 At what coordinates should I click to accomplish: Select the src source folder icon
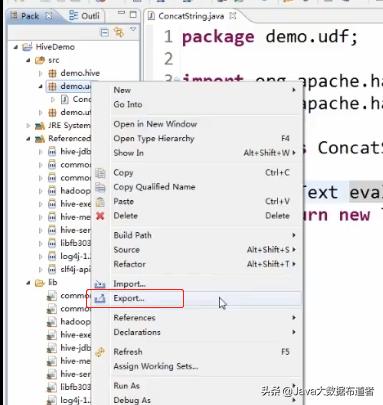coord(40,60)
